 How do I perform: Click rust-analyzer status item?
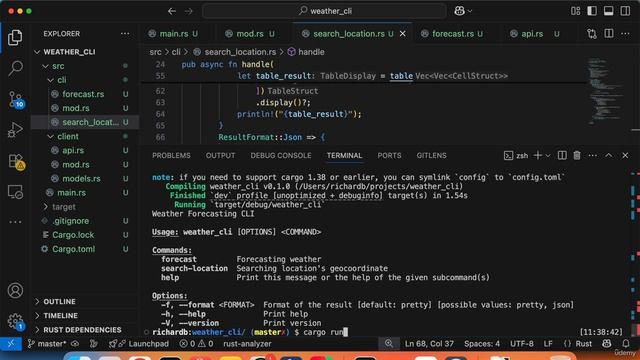pyautogui.click(x=247, y=344)
